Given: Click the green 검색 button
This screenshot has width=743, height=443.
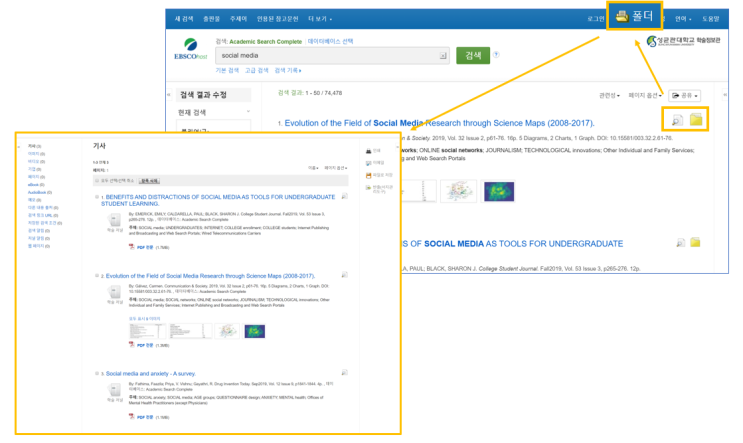Looking at the screenshot, I should 473,55.
